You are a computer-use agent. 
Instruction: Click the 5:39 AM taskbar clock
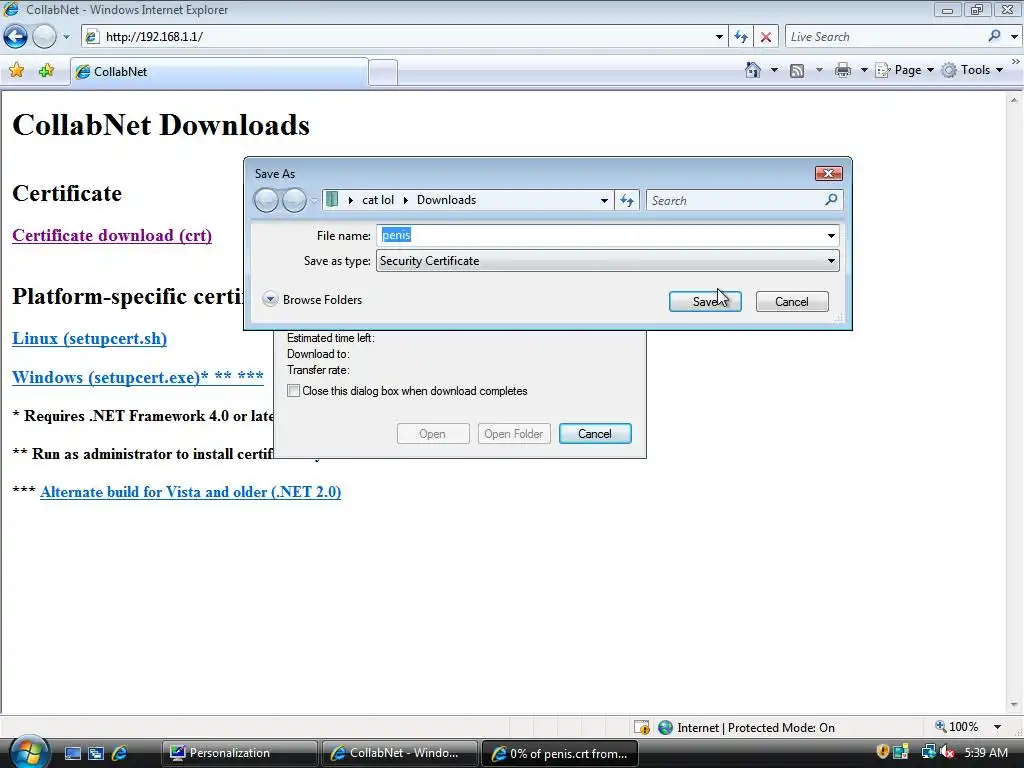pos(986,752)
